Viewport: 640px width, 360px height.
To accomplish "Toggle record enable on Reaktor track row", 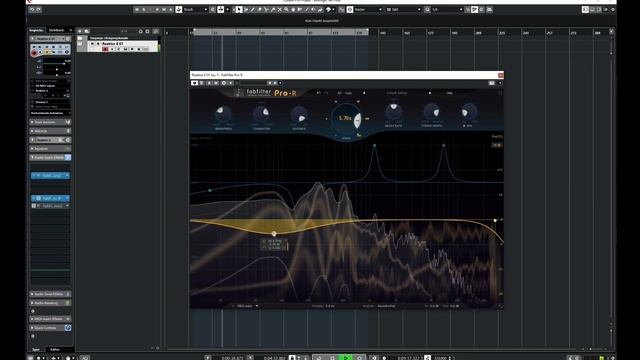I will tap(105, 49).
